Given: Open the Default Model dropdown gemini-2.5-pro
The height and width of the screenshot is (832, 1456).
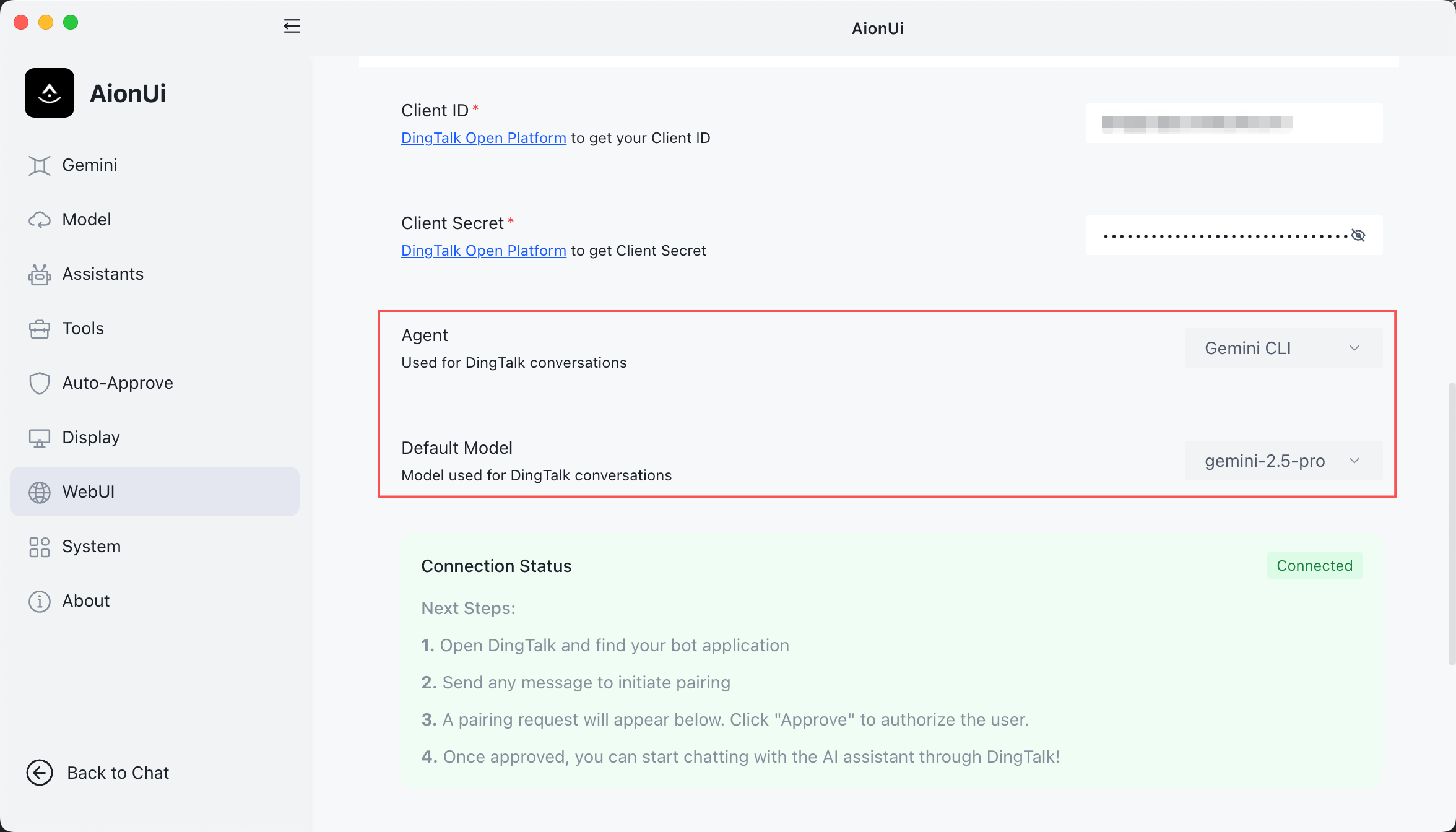Looking at the screenshot, I should click(1283, 461).
